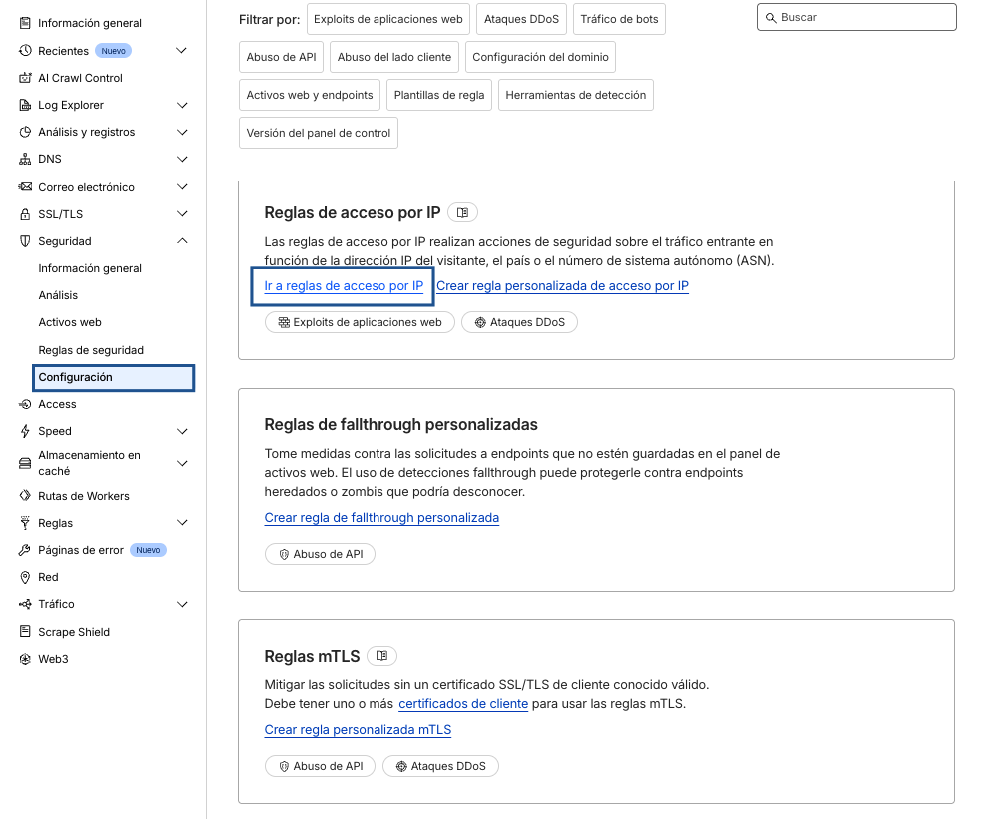This screenshot has height=819, width=986.
Task: Filter by Herramientas de detección
Action: click(575, 95)
